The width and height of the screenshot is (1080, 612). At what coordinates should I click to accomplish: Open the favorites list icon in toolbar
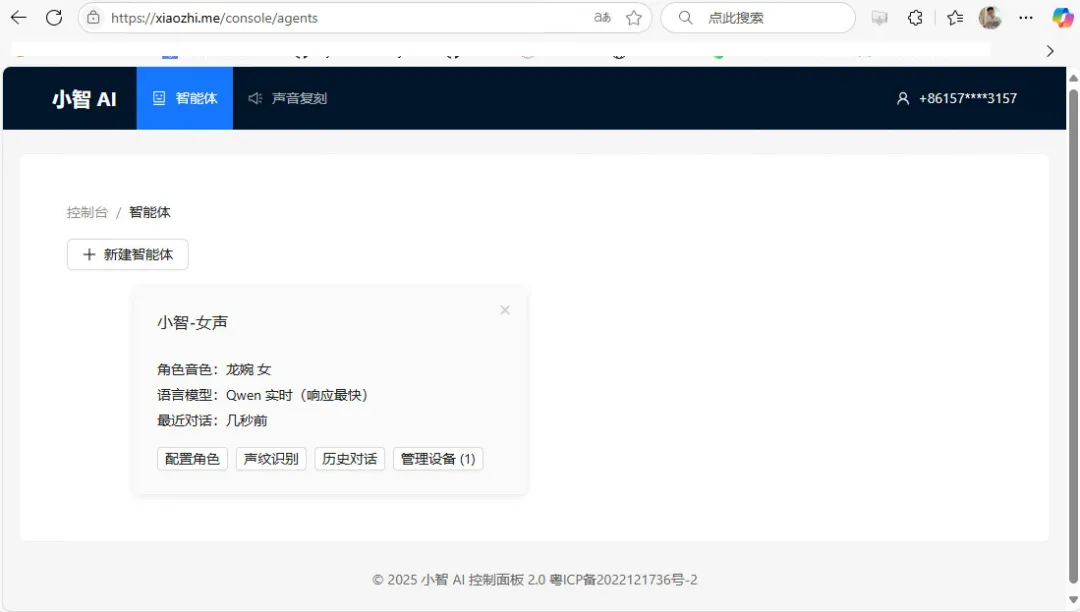[x=954, y=17]
